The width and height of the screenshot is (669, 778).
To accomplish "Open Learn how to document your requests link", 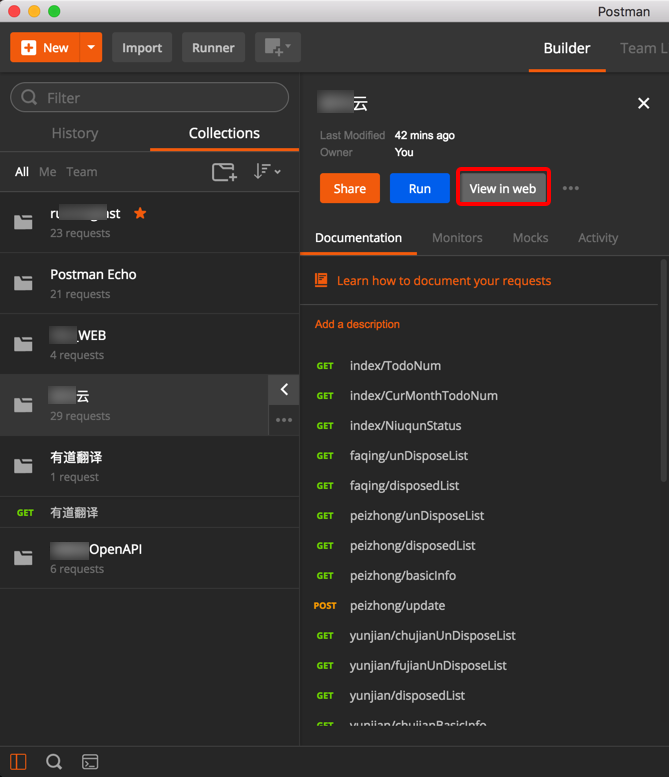I will [444, 281].
